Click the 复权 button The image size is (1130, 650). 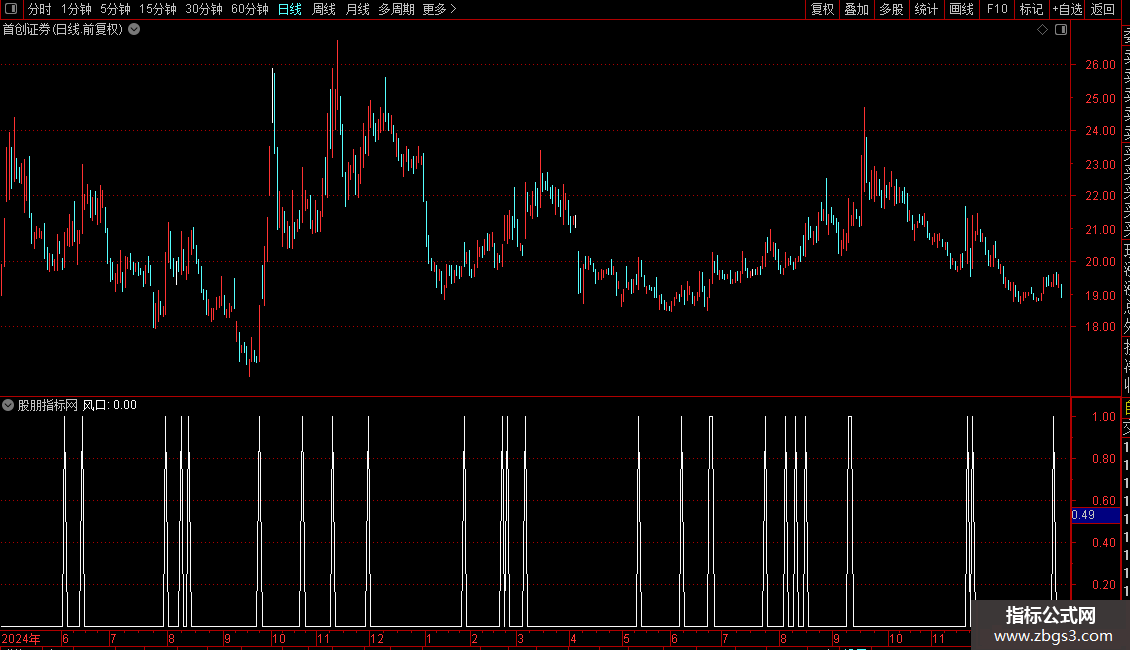822,9
